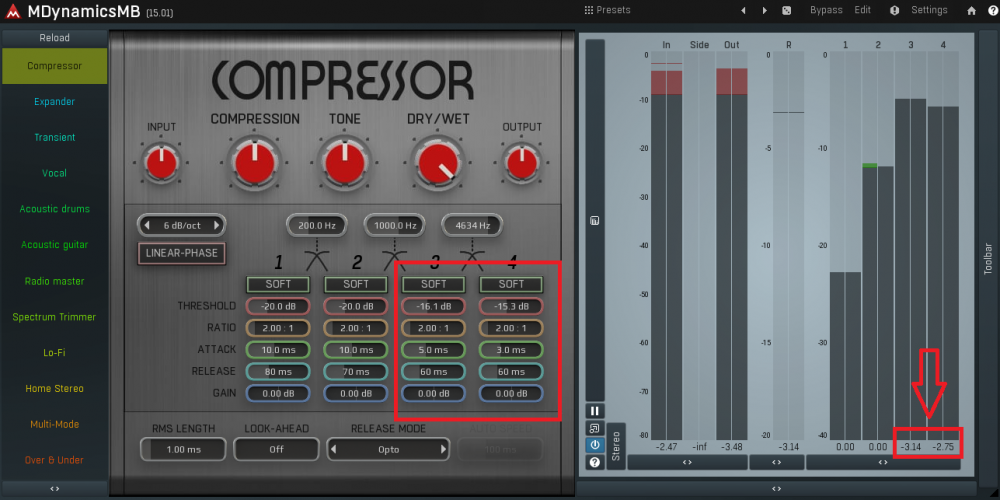Select the Spectrum Trimmer preset
This screenshot has height=500, width=1000.
[54, 316]
